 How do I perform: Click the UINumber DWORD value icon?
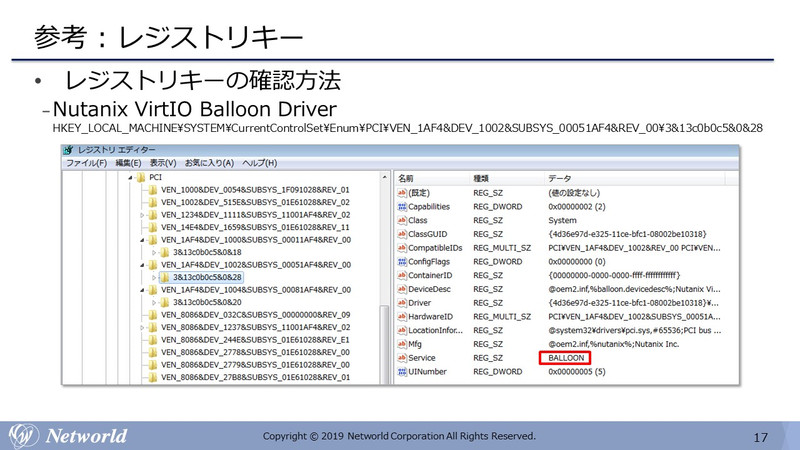[x=402, y=372]
